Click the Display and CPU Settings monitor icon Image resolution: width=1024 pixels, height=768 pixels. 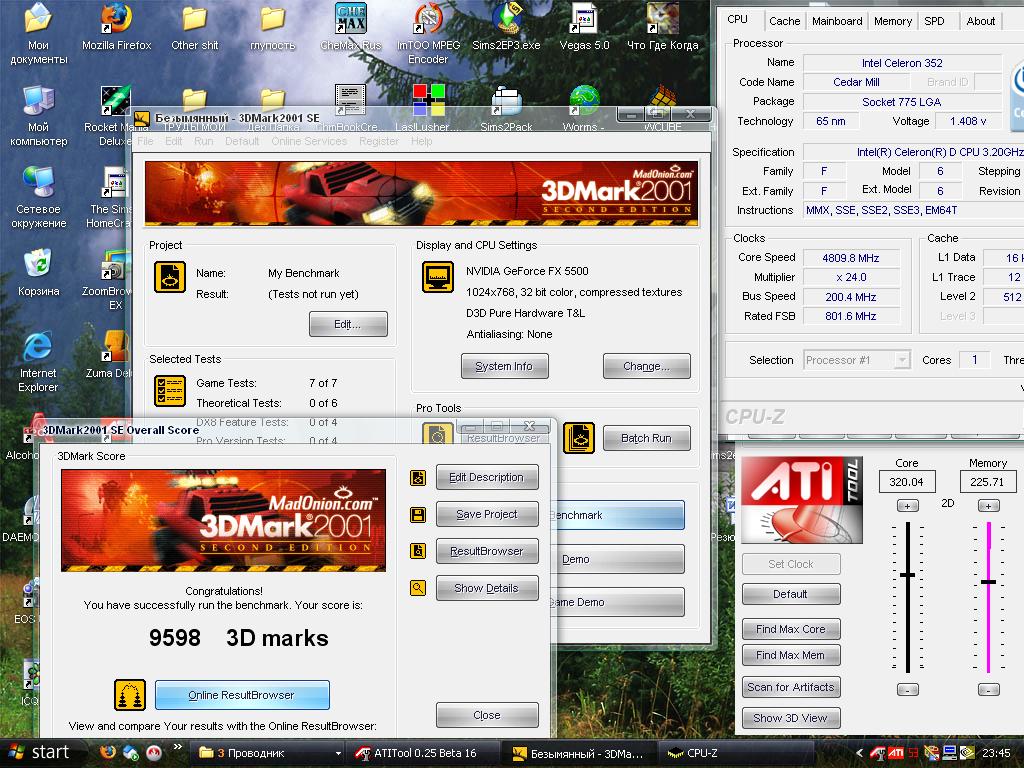(x=438, y=277)
